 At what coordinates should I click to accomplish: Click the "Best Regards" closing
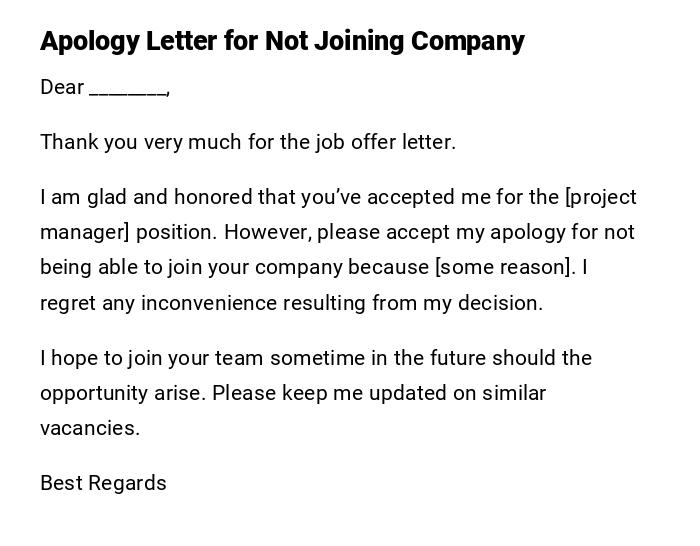click(x=103, y=484)
